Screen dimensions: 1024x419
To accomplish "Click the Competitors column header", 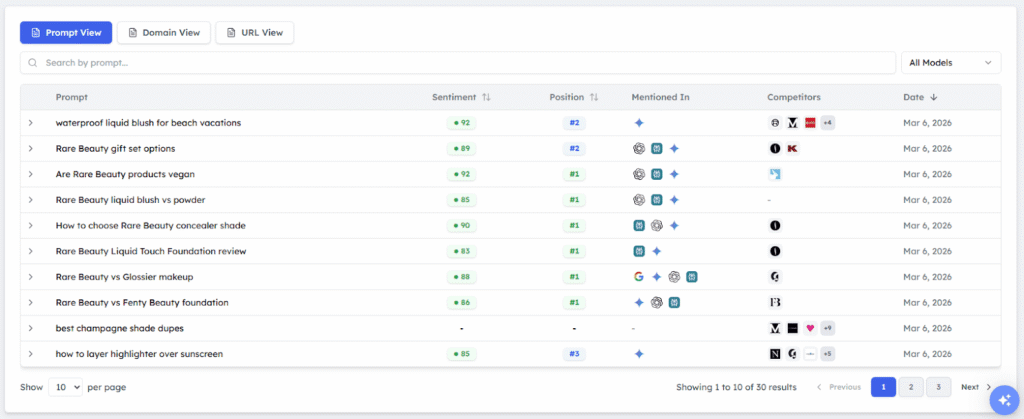I will [793, 97].
